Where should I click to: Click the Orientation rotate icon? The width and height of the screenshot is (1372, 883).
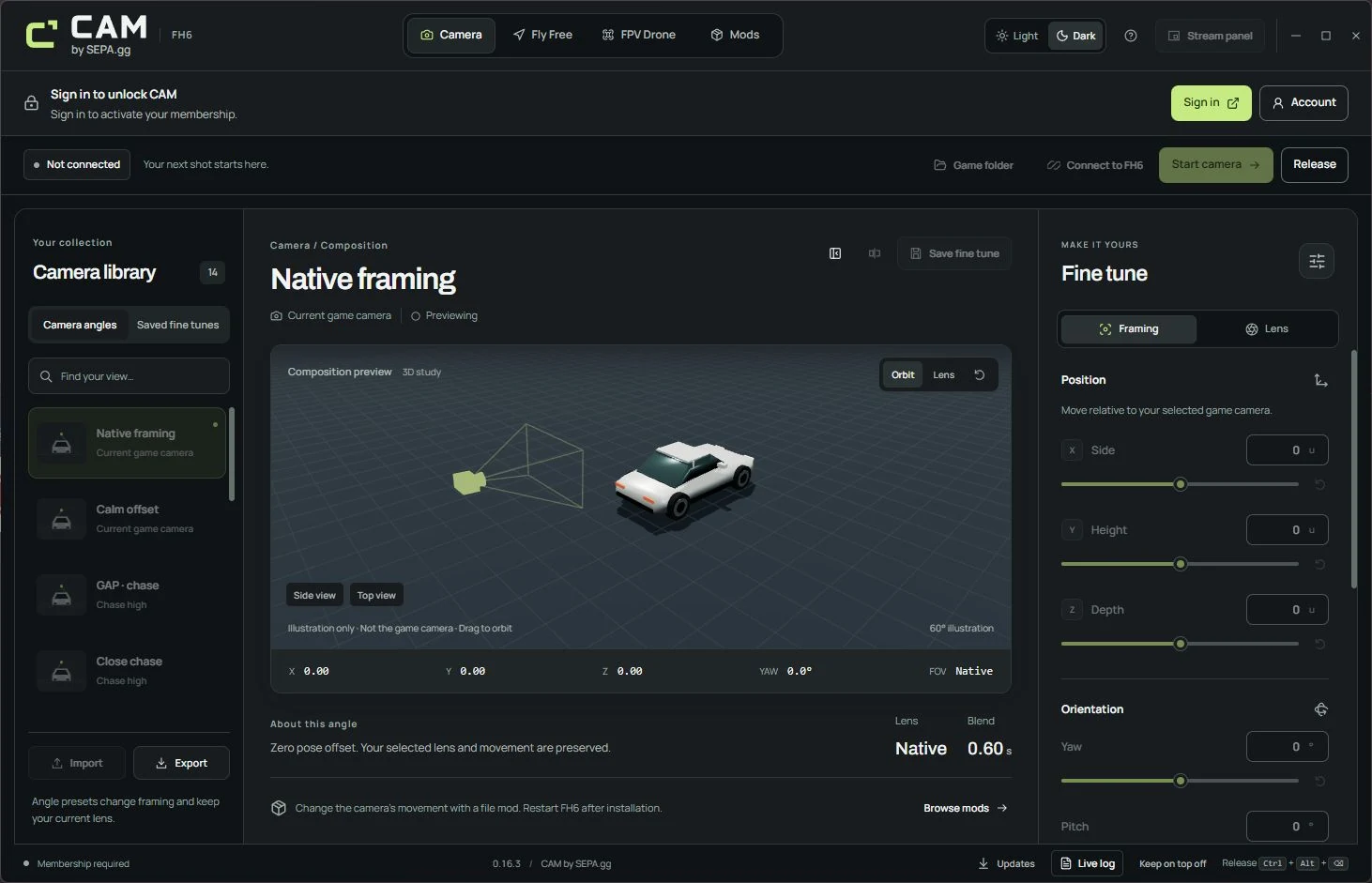point(1320,709)
